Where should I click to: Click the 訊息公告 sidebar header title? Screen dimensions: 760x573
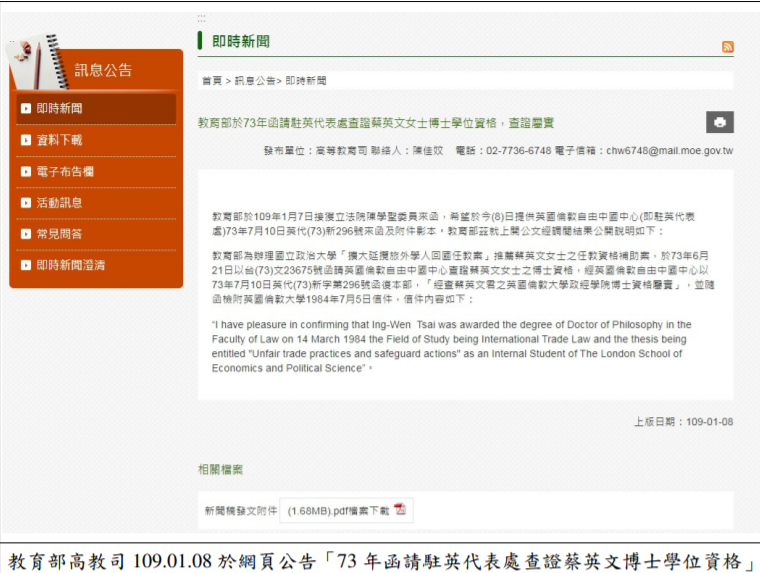click(x=104, y=70)
